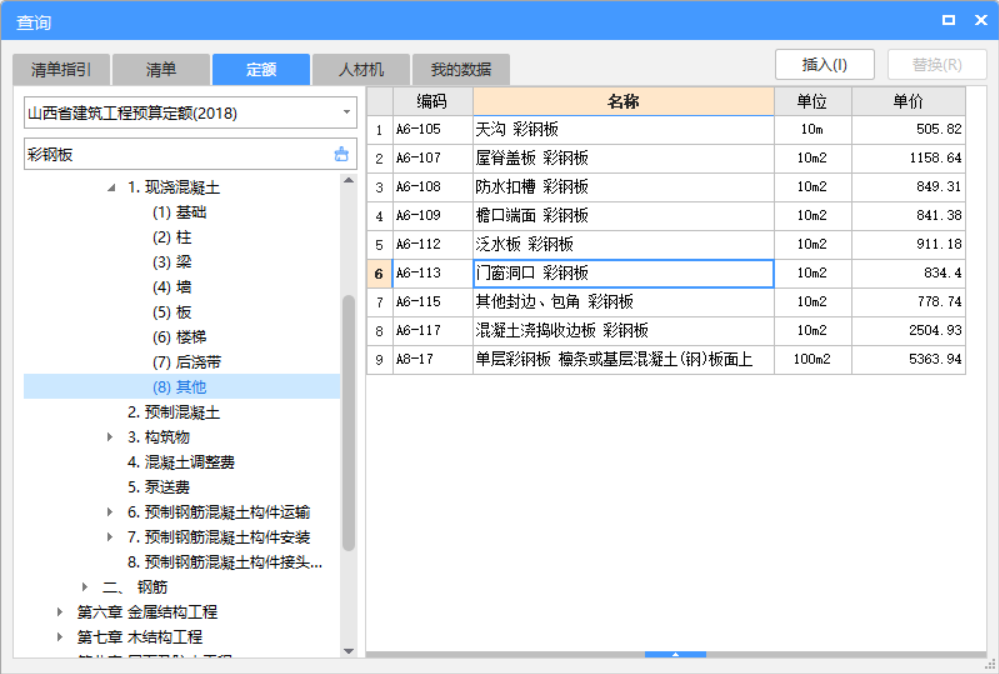This screenshot has height=674, width=999.
Task: Click the clear-search brush icon
Action: click(x=341, y=154)
